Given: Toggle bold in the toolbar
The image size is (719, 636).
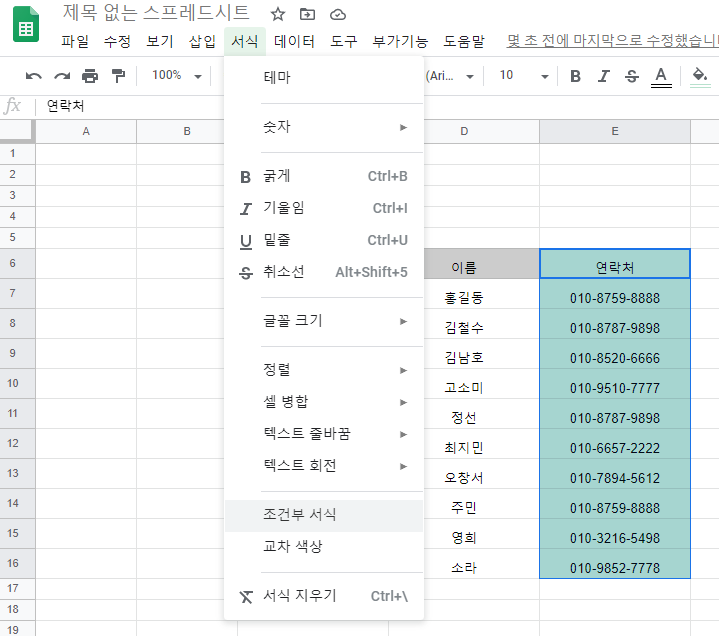Looking at the screenshot, I should click(x=575, y=76).
